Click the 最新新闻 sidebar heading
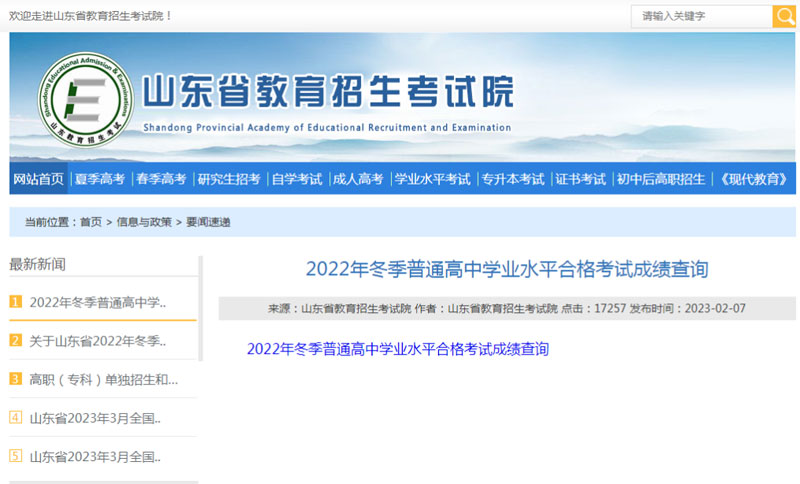800x484 pixels. pos(37,264)
